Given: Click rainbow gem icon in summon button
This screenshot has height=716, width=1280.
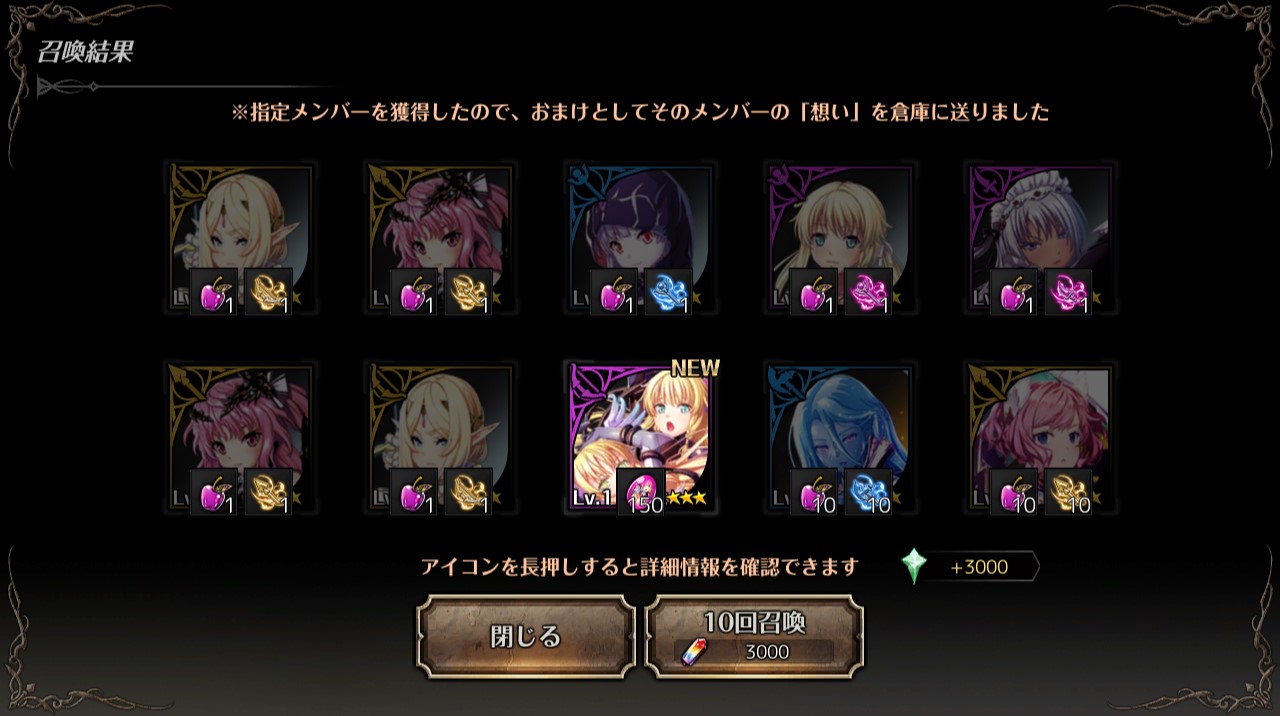Looking at the screenshot, I should coord(692,652).
